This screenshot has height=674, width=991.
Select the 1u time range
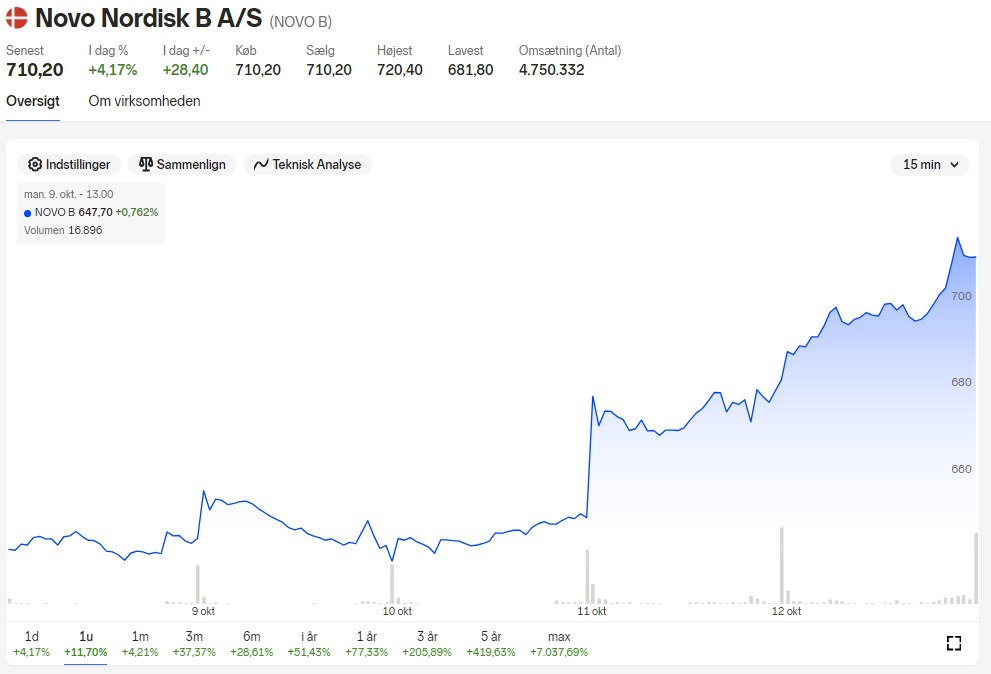86,644
